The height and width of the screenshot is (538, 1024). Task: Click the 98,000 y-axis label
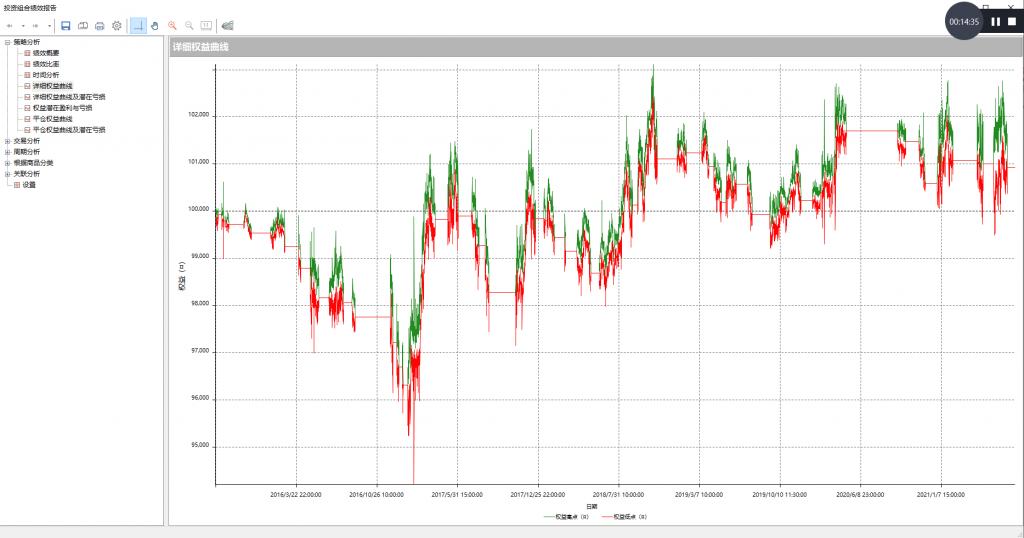click(x=200, y=304)
